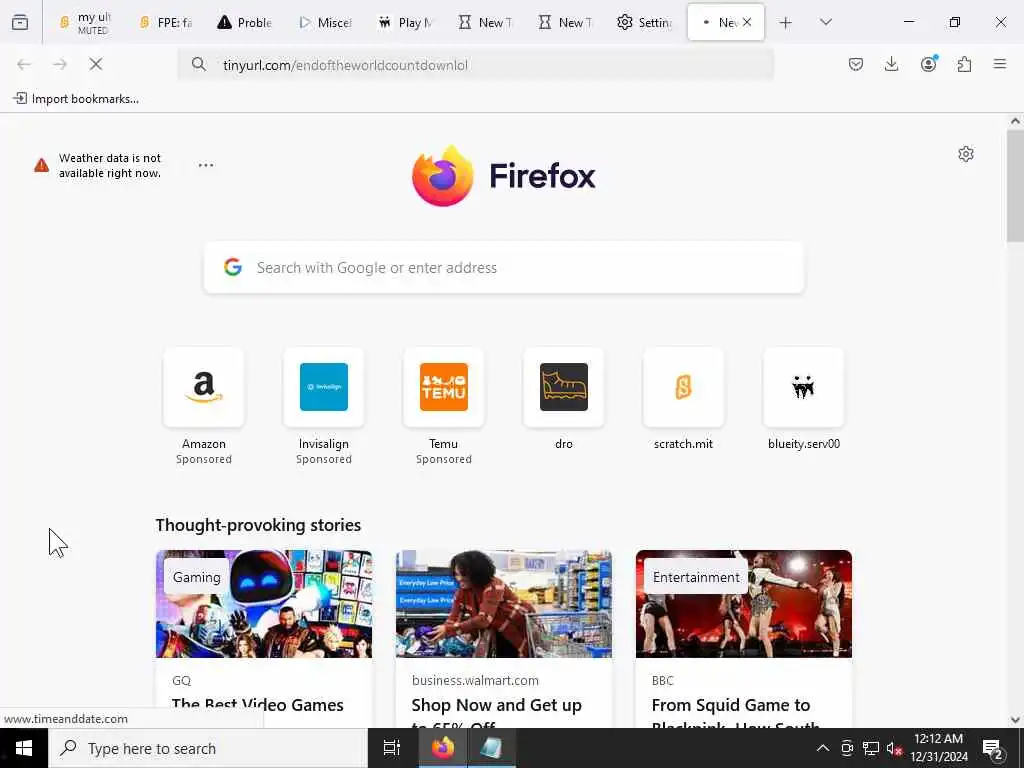This screenshot has height=768, width=1024.
Task: Click the Firefox taskbar icon
Action: pyautogui.click(x=443, y=748)
